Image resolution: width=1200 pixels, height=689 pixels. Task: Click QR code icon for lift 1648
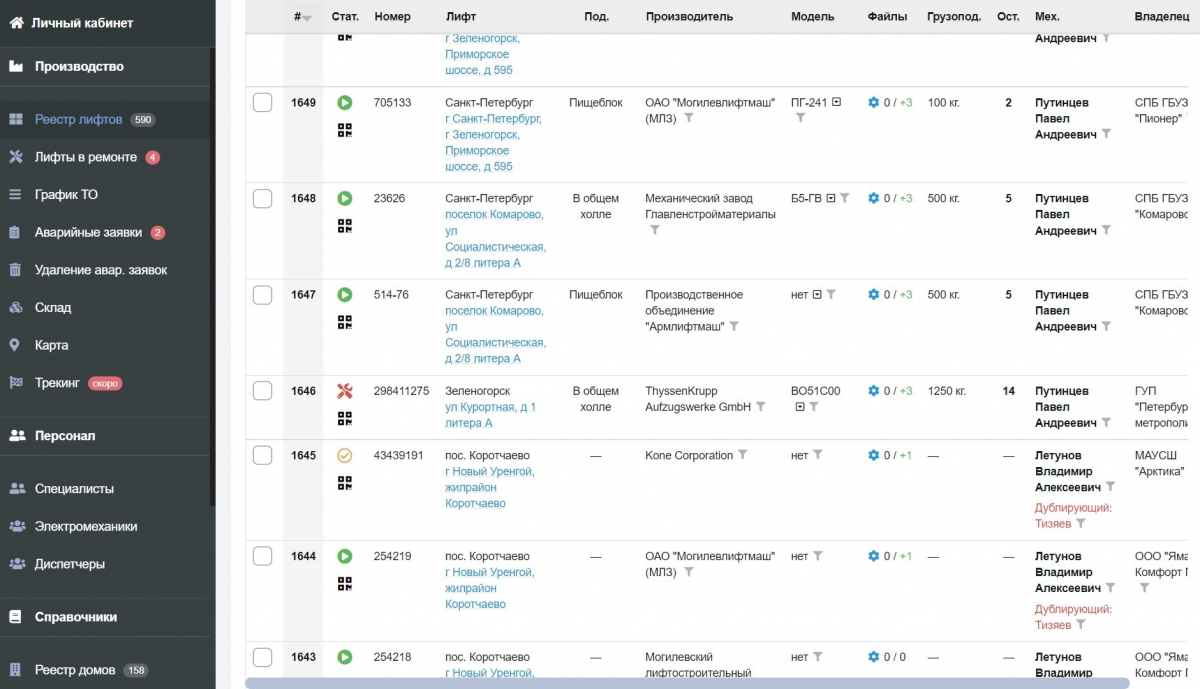345,226
